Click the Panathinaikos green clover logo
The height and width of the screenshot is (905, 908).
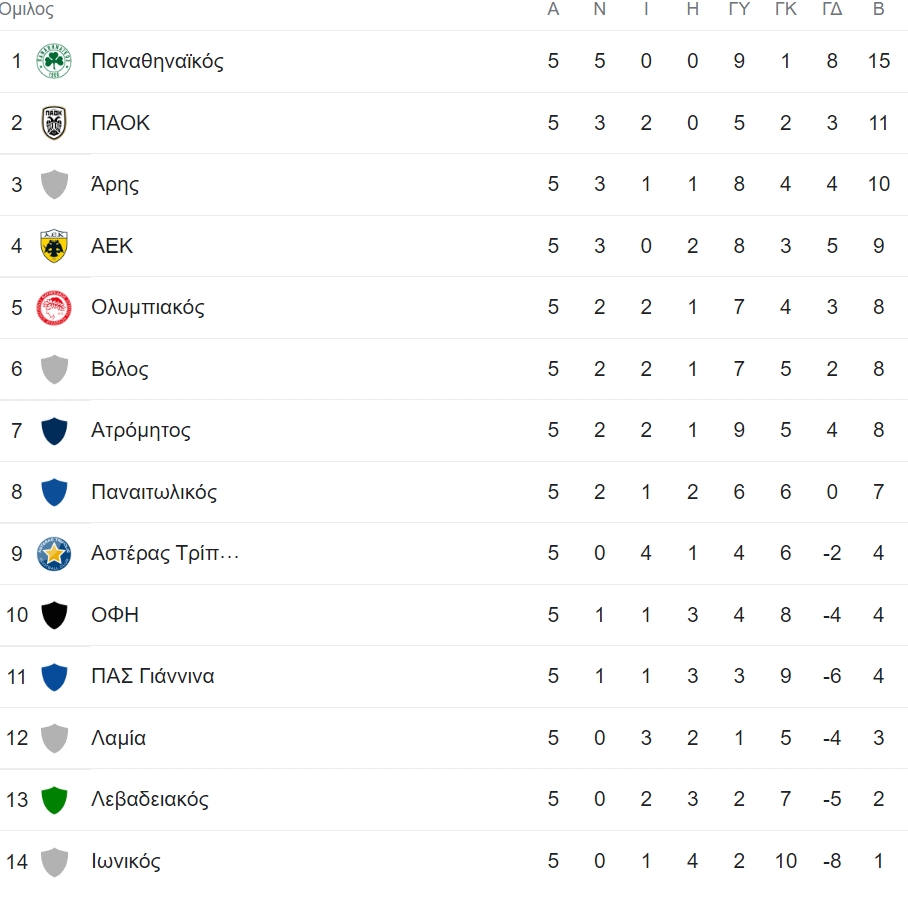(x=54, y=61)
